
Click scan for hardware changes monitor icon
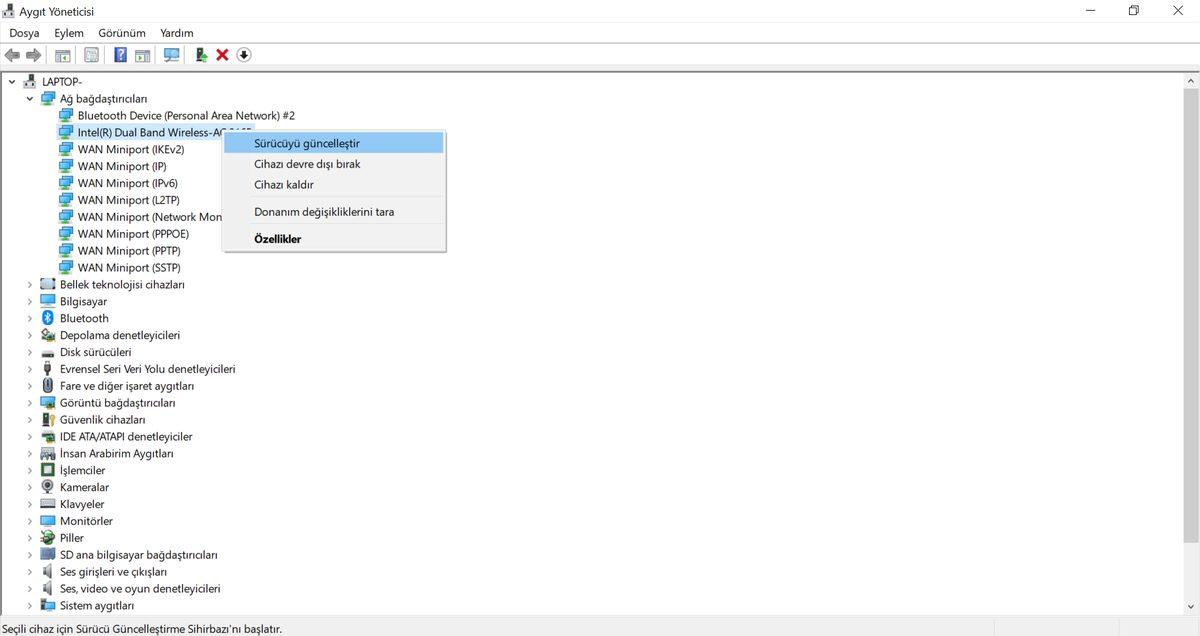tap(171, 55)
